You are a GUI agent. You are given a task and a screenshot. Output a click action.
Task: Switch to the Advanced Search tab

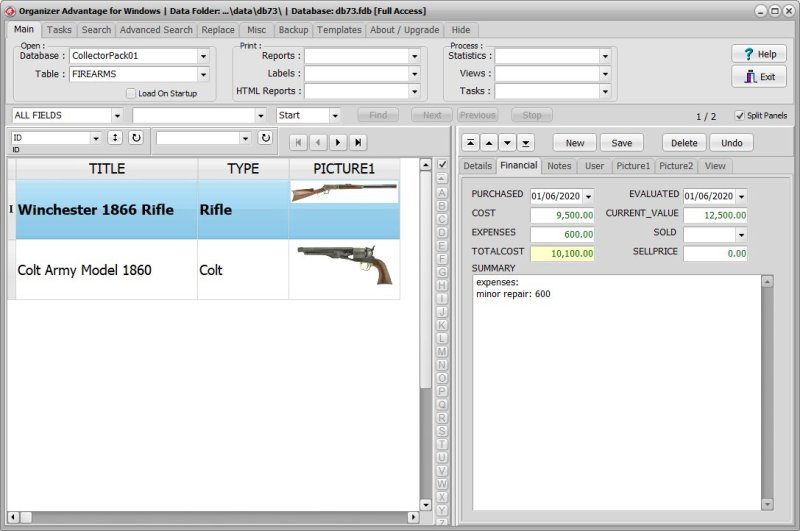156,30
